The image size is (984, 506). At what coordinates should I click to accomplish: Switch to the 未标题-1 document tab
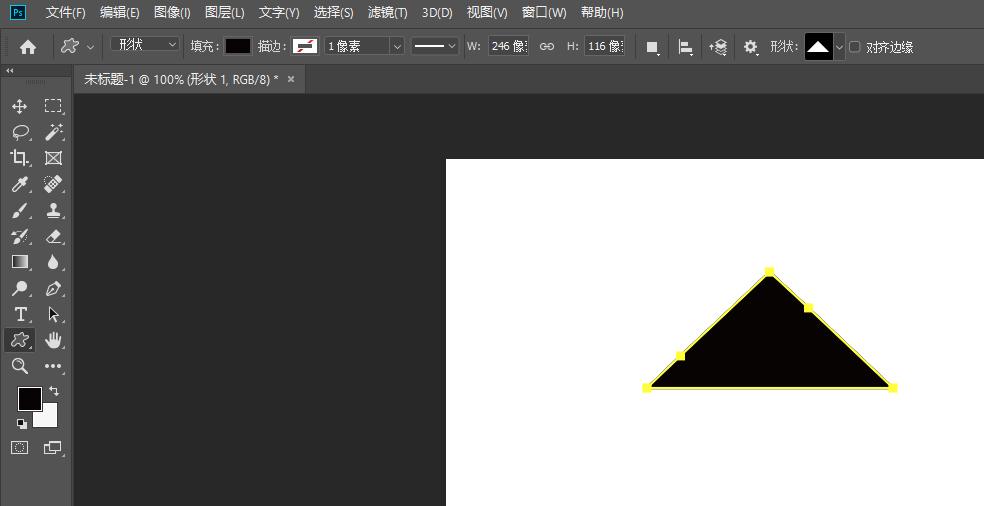click(x=180, y=79)
